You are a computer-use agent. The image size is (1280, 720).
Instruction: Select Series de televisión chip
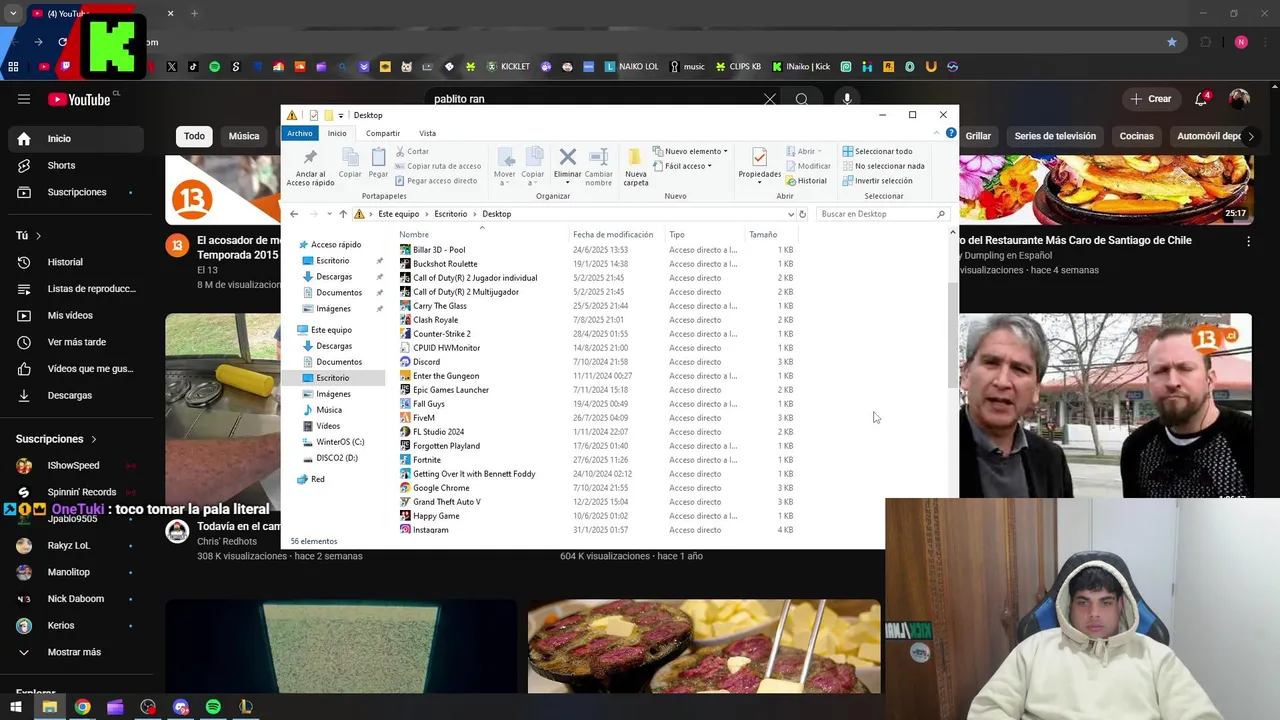1055,136
